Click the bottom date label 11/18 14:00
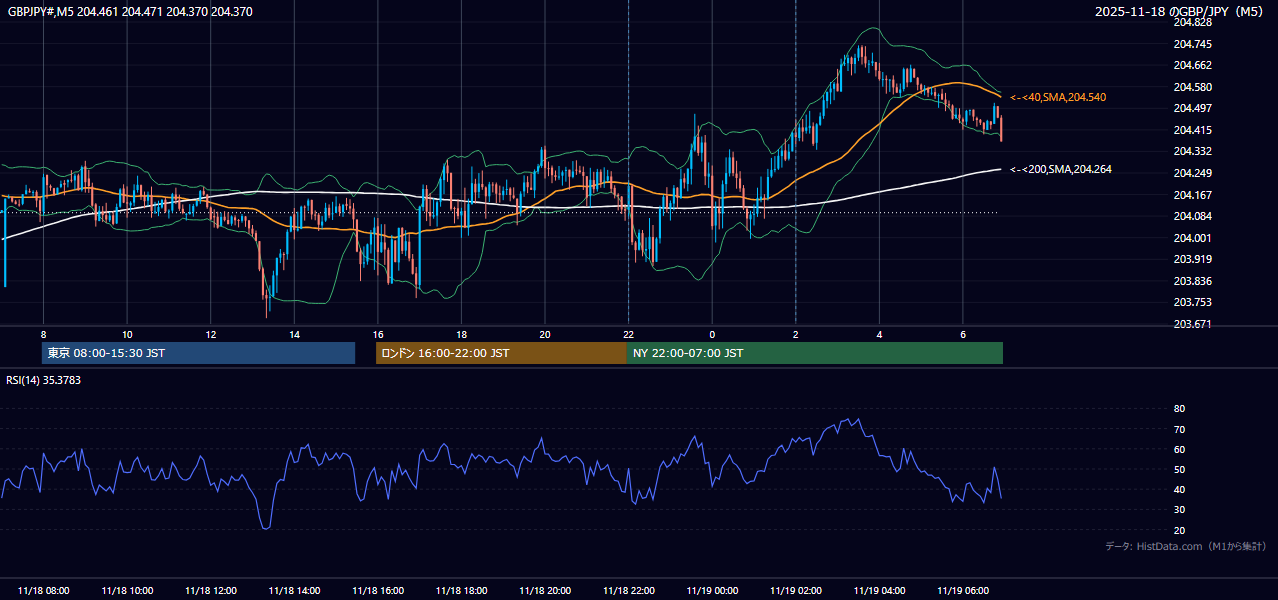Viewport: 1278px width, 600px height. (x=294, y=591)
